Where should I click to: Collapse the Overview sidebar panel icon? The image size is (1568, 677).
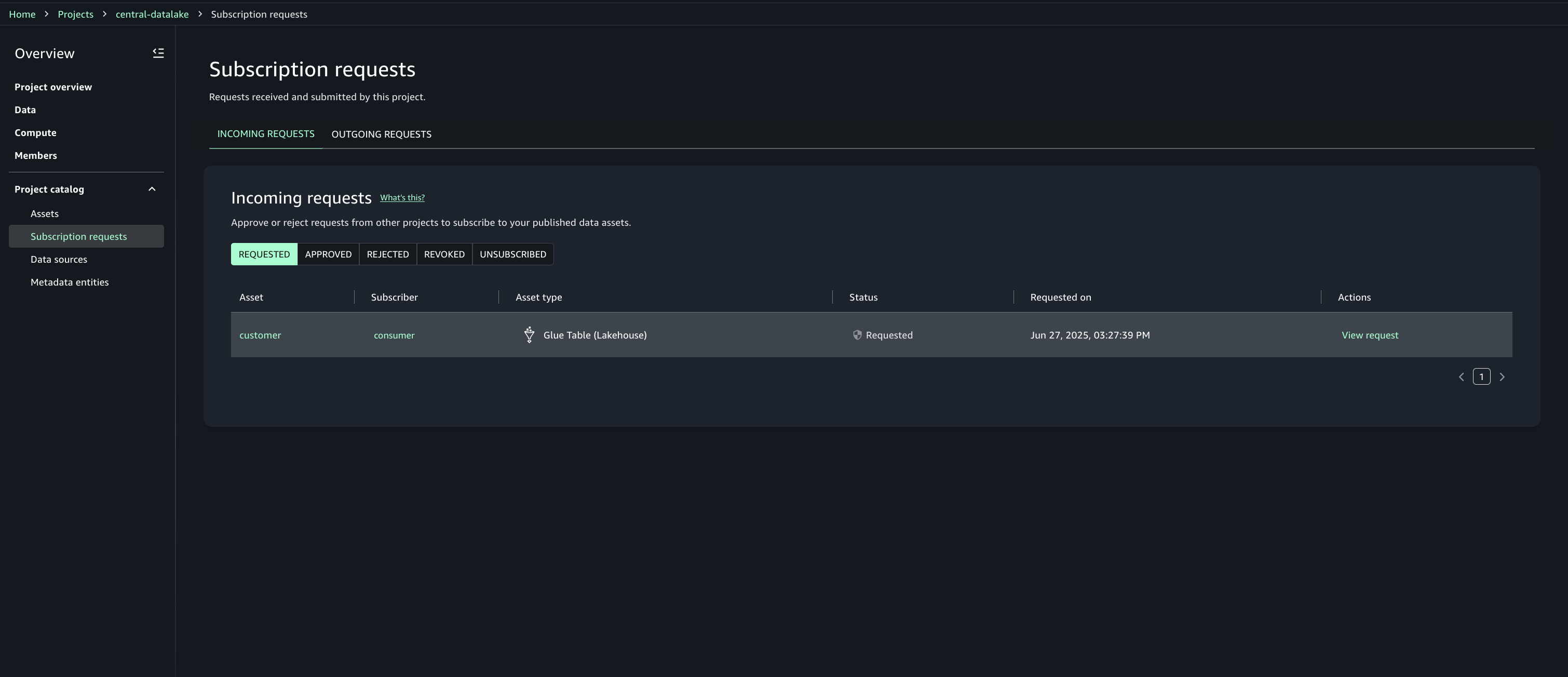158,53
